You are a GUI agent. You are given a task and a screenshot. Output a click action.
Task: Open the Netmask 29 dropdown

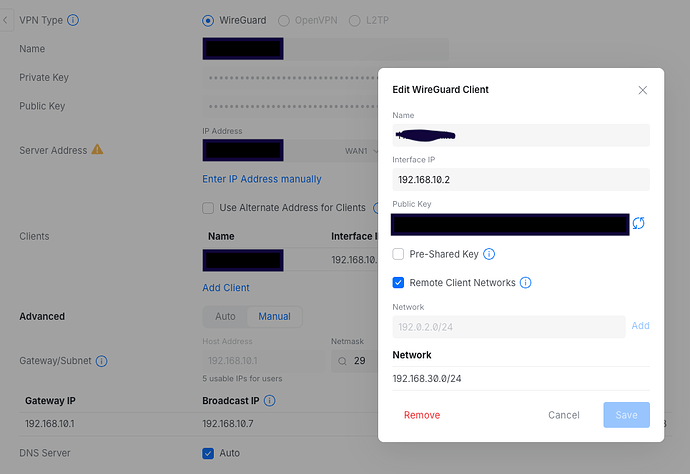pyautogui.click(x=354, y=360)
